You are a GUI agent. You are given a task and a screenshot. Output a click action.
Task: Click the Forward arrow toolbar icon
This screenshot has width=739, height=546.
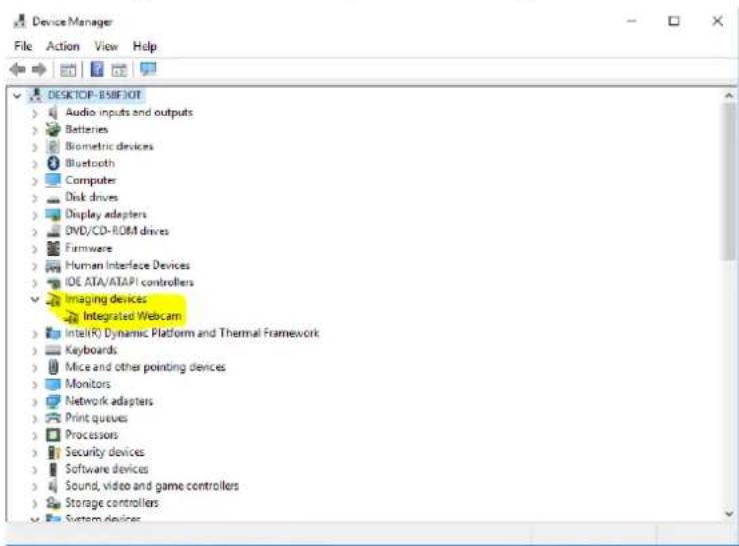[x=39, y=70]
